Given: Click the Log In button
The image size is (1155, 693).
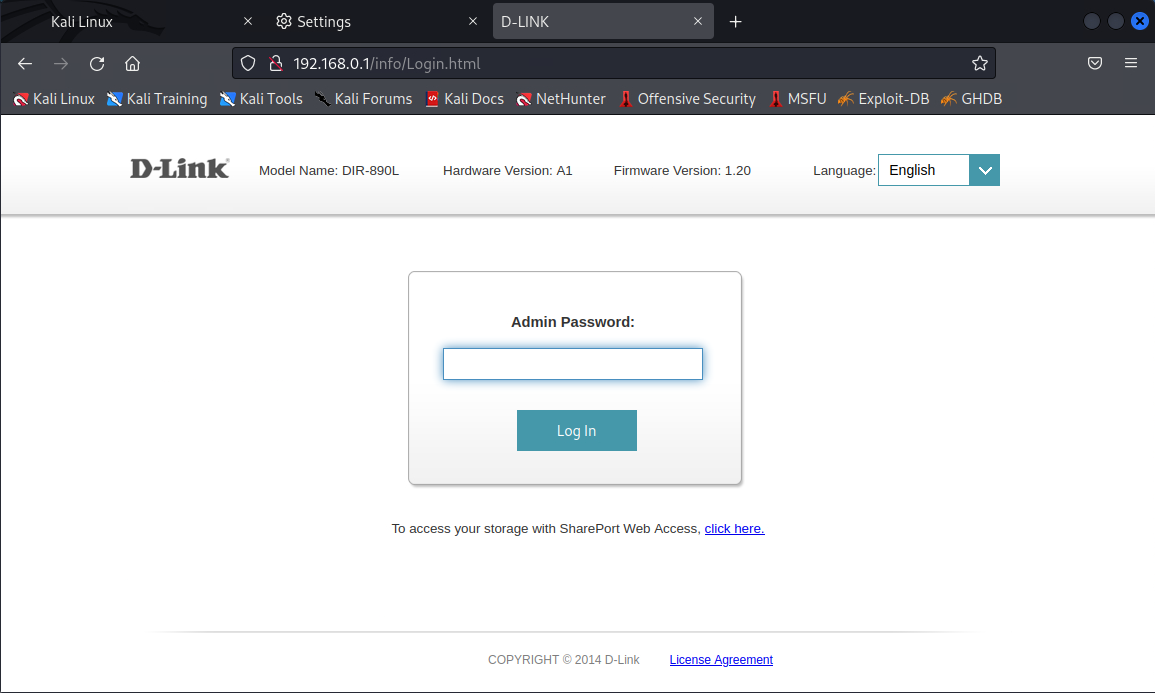Looking at the screenshot, I should point(577,431).
